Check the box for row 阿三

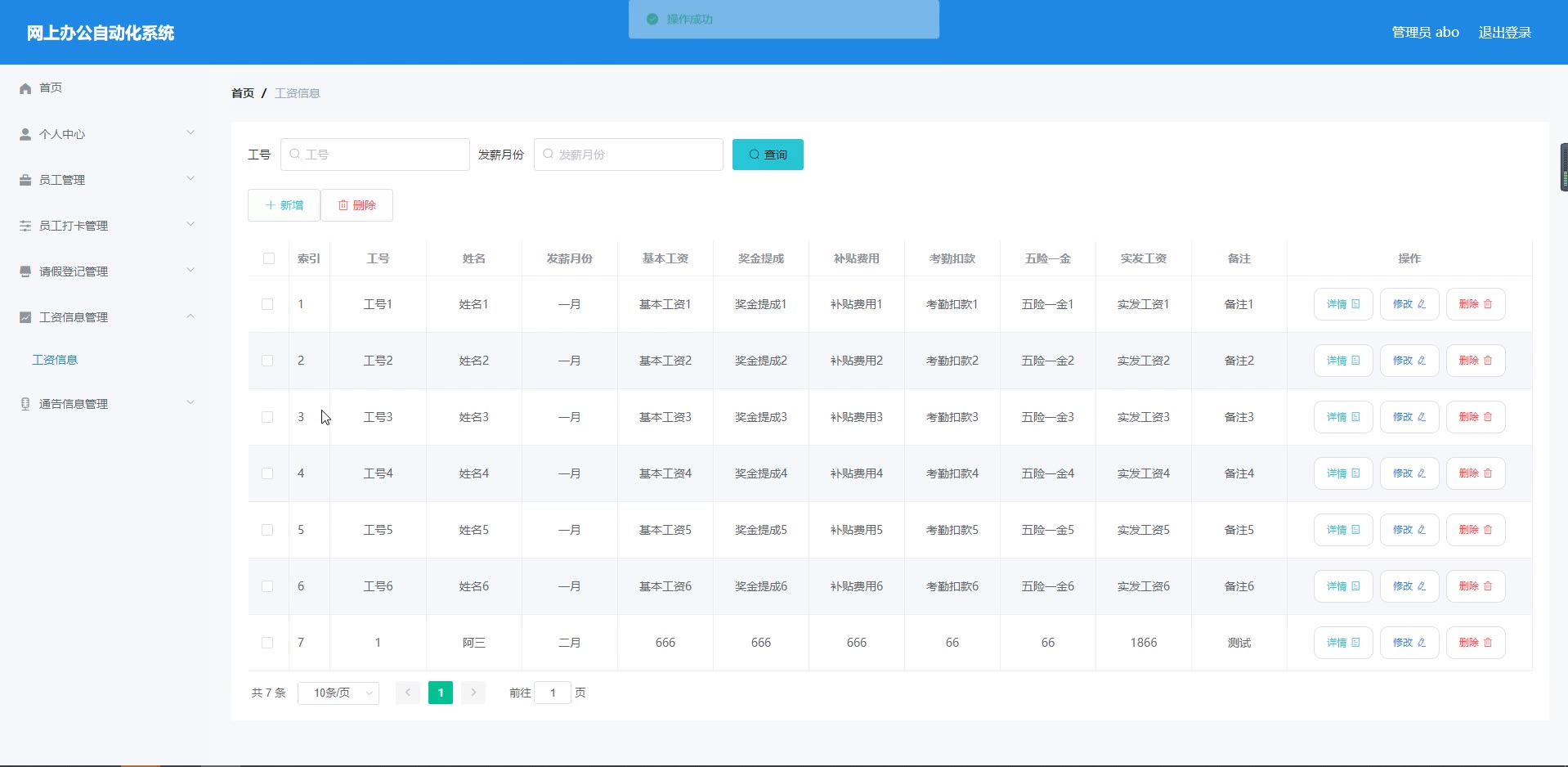click(267, 643)
